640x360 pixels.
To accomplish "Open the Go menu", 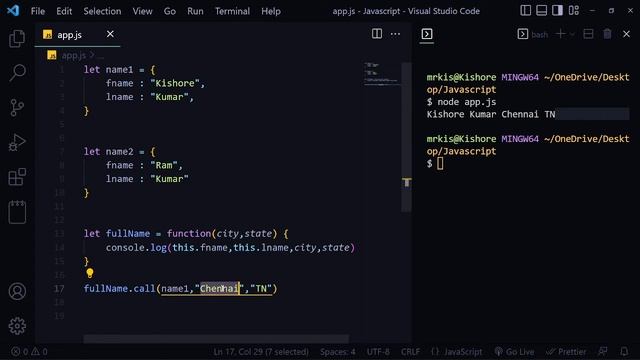I will [170, 11].
